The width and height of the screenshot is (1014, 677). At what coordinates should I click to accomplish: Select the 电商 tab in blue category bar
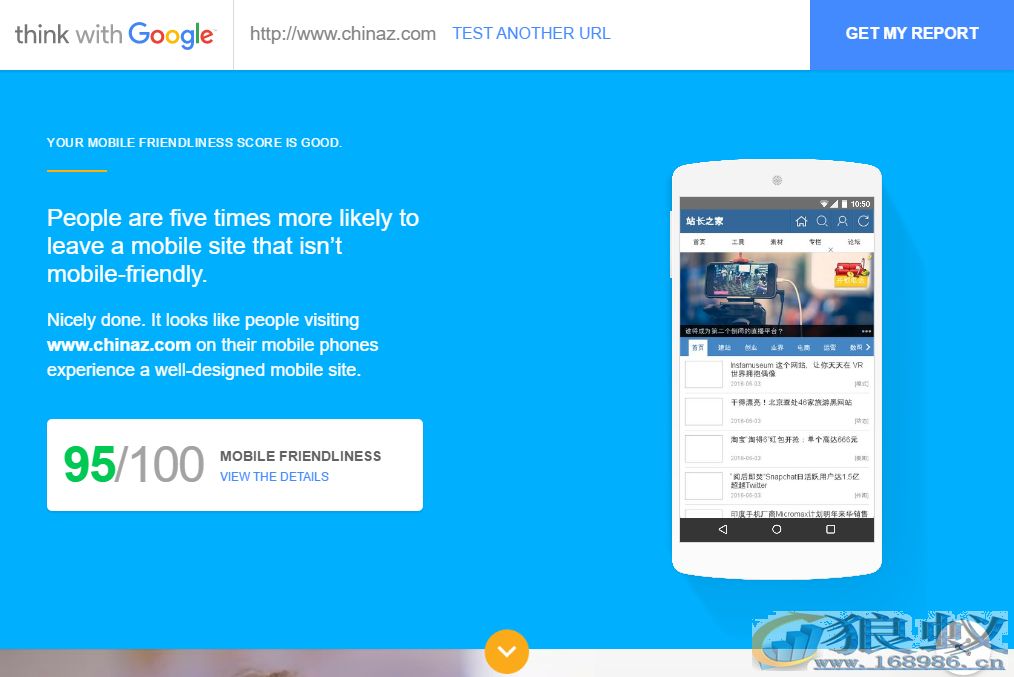click(804, 347)
